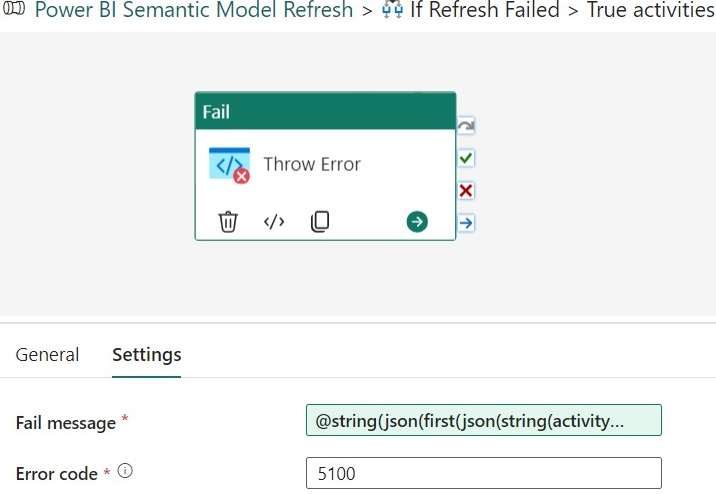The width and height of the screenshot is (716, 494).
Task: Click the green arrow to add activity
Action: (417, 222)
